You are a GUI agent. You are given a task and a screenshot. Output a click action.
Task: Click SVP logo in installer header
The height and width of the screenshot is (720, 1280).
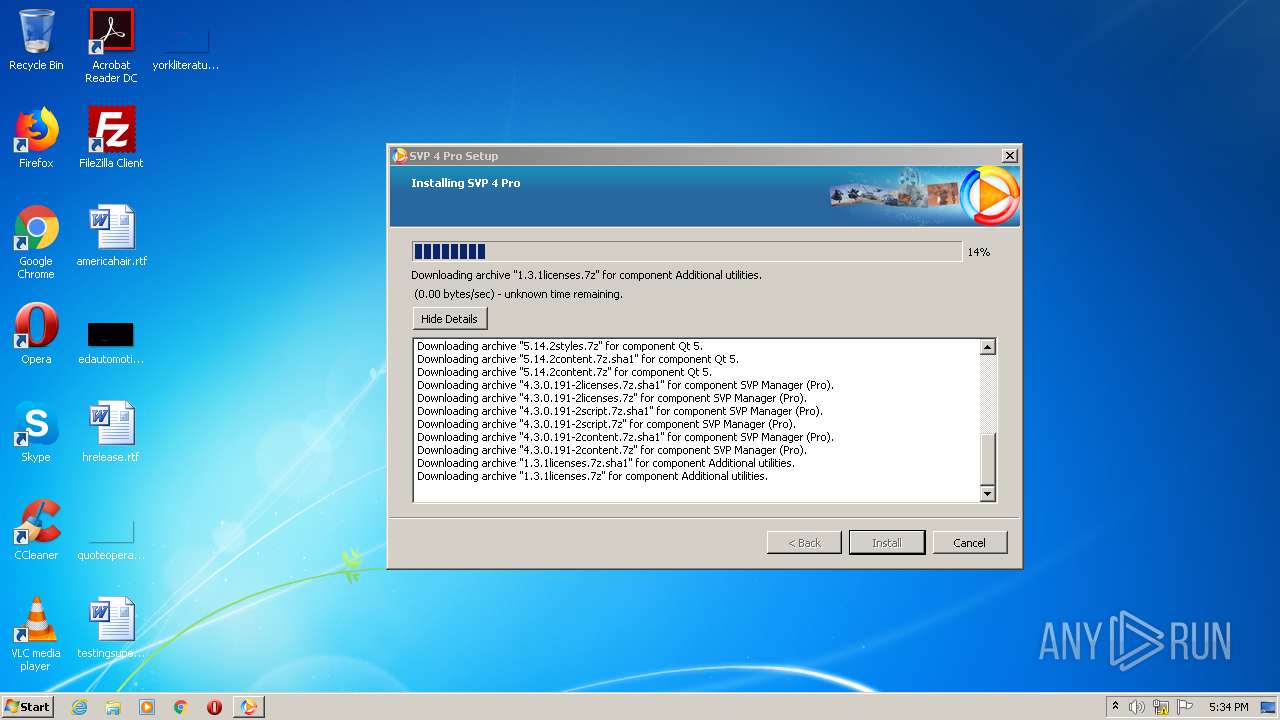coord(990,196)
